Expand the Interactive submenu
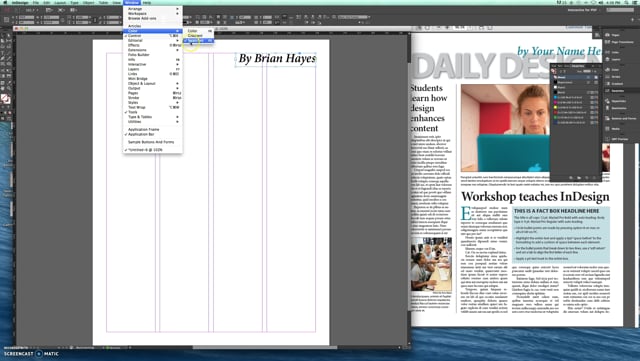The image size is (640, 361). click(153, 64)
